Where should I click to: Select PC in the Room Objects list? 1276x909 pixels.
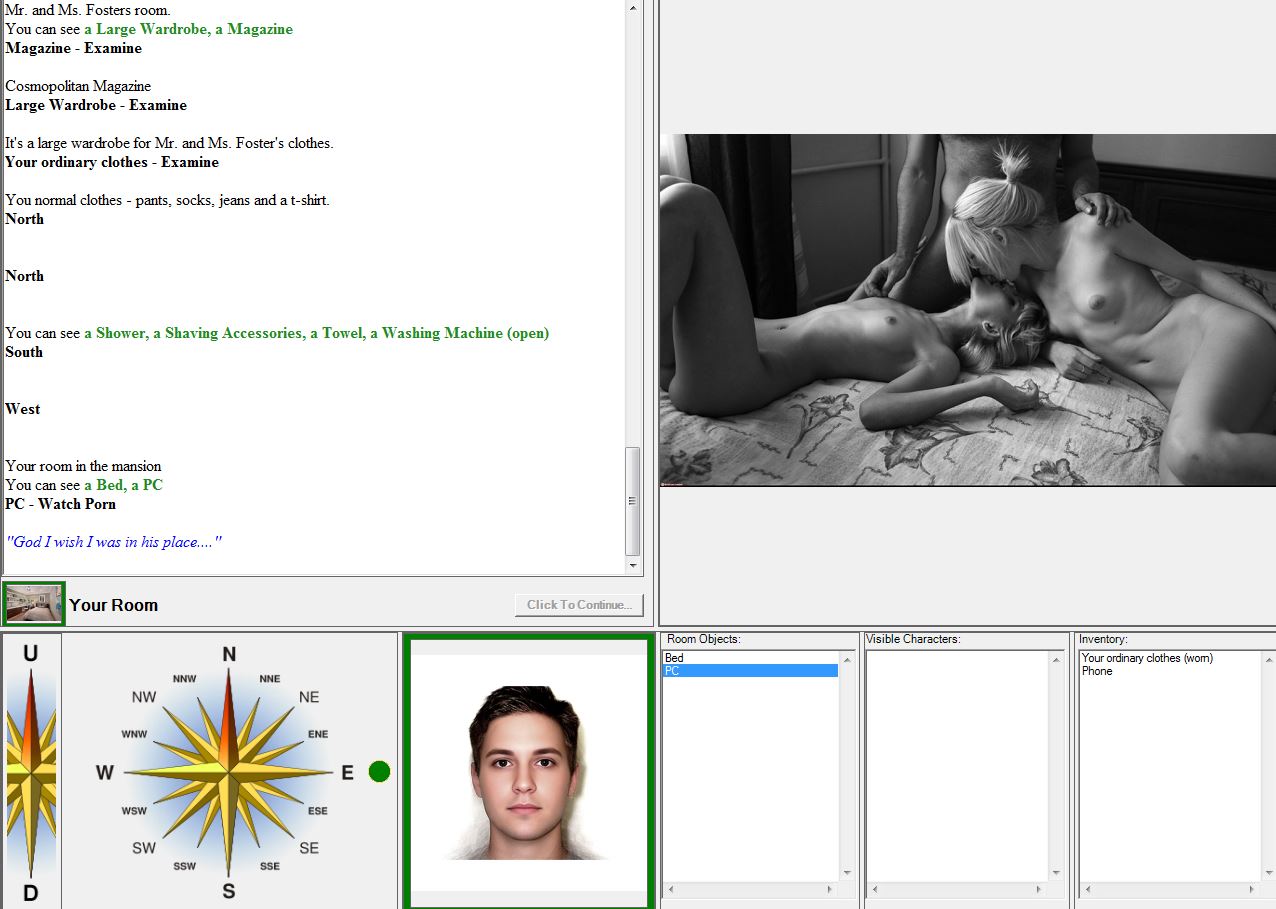click(672, 671)
